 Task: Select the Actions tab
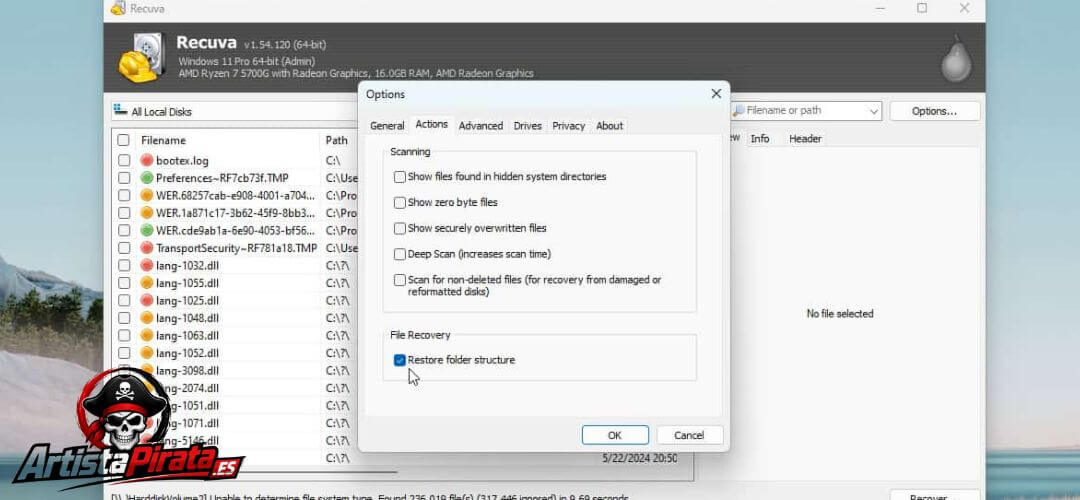[431, 125]
